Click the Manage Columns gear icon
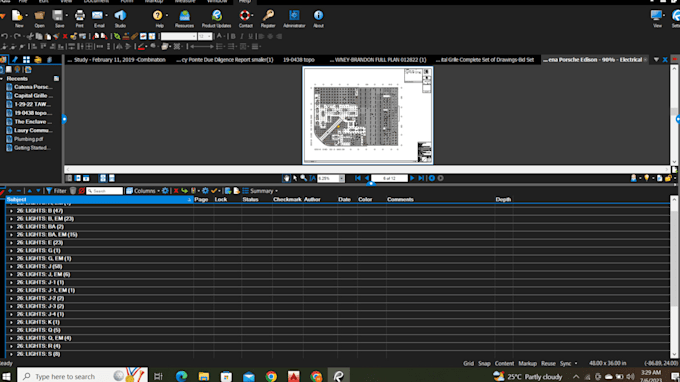 click(165, 191)
